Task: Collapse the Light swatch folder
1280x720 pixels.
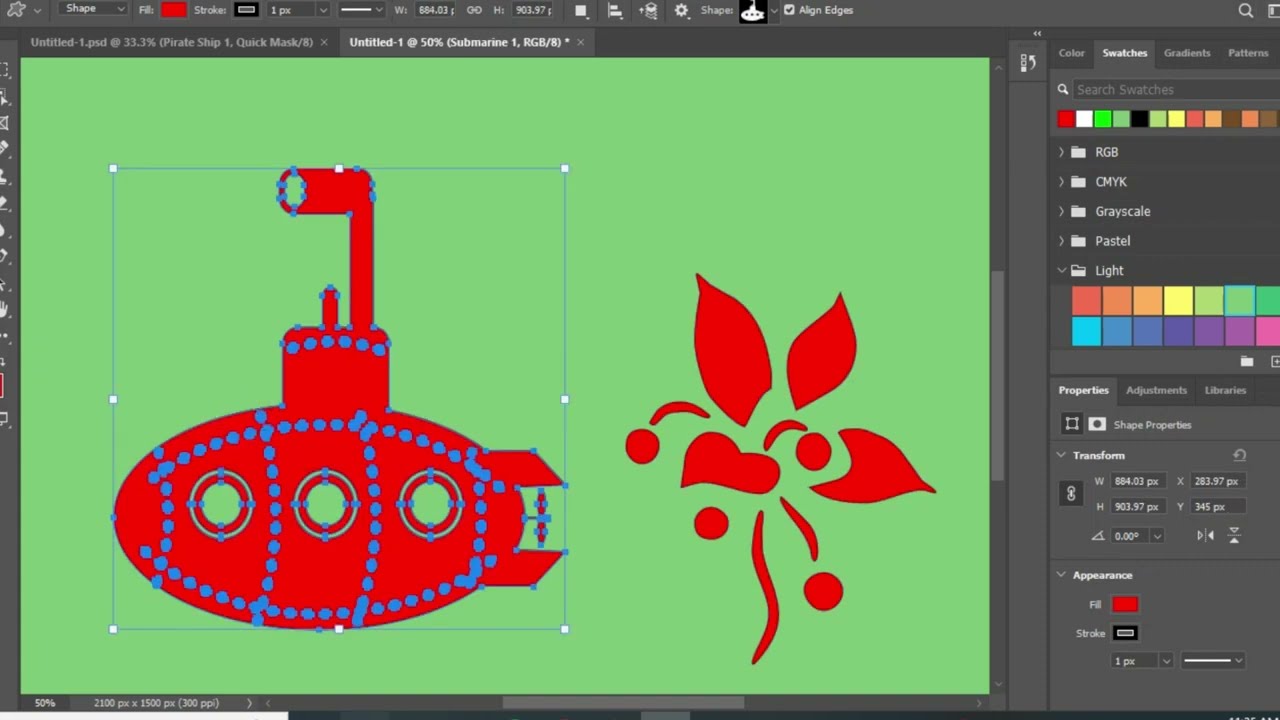Action: click(x=1062, y=270)
